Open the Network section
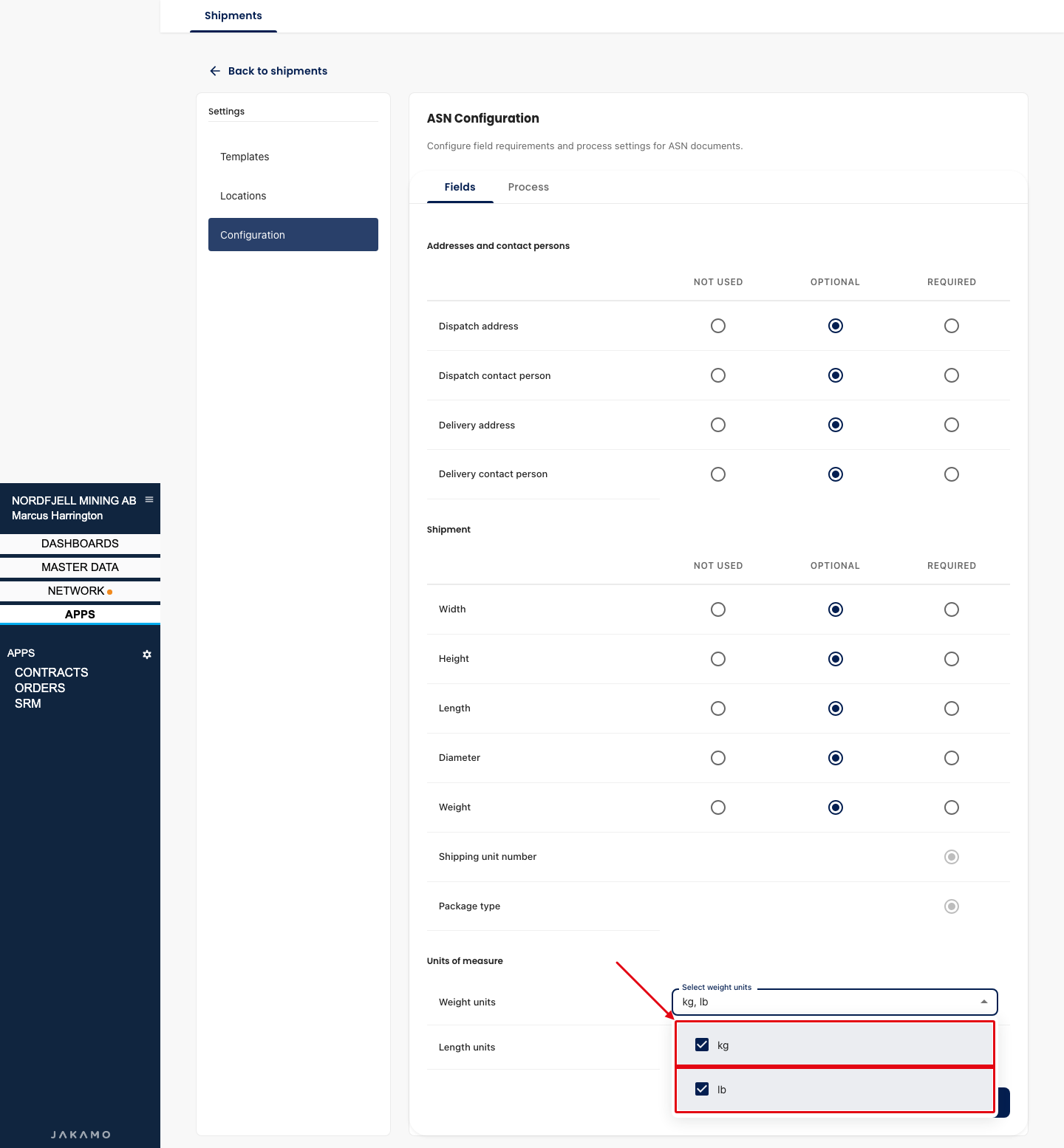 (80, 591)
